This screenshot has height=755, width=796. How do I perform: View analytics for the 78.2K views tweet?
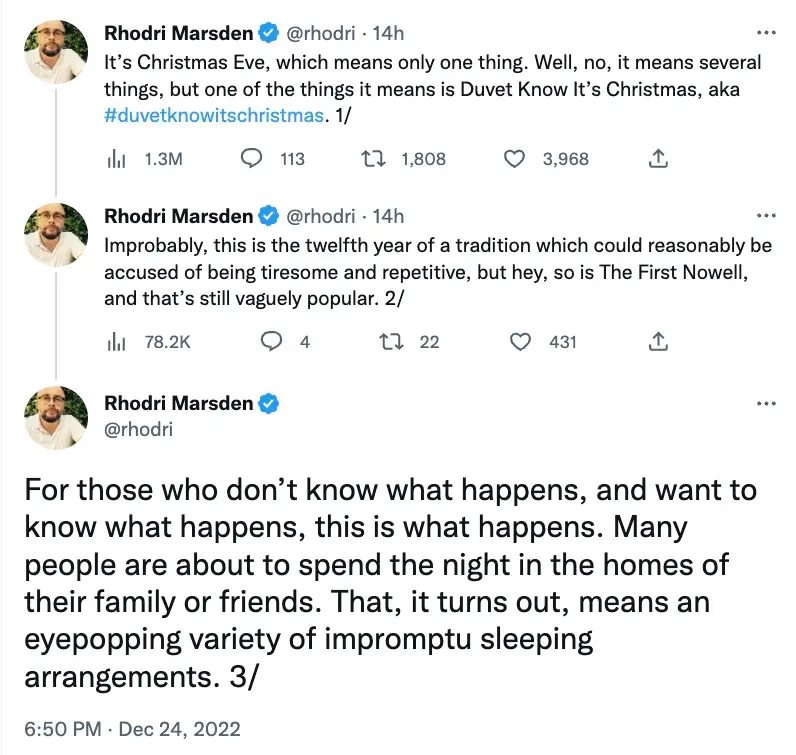pyautogui.click(x=115, y=342)
